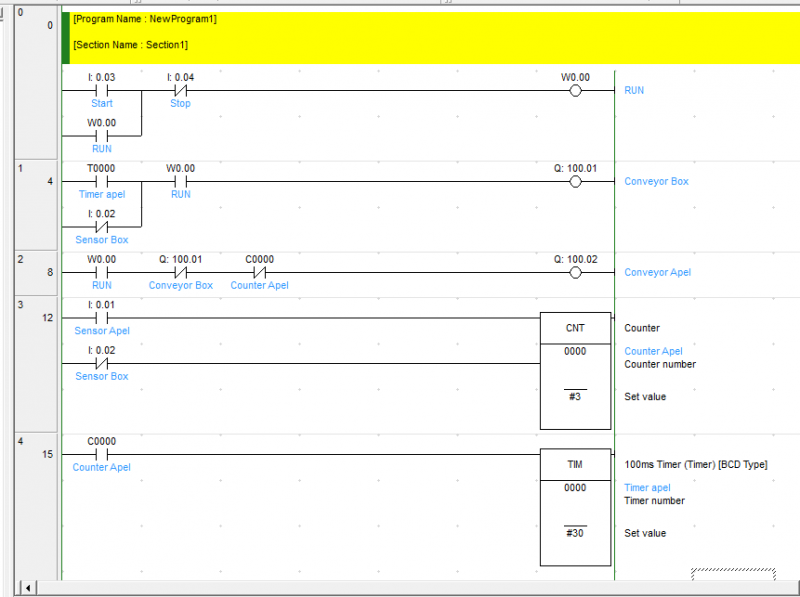Select the Sensor Box reset contact for CNT
The height and width of the screenshot is (597, 800).
coord(102,363)
